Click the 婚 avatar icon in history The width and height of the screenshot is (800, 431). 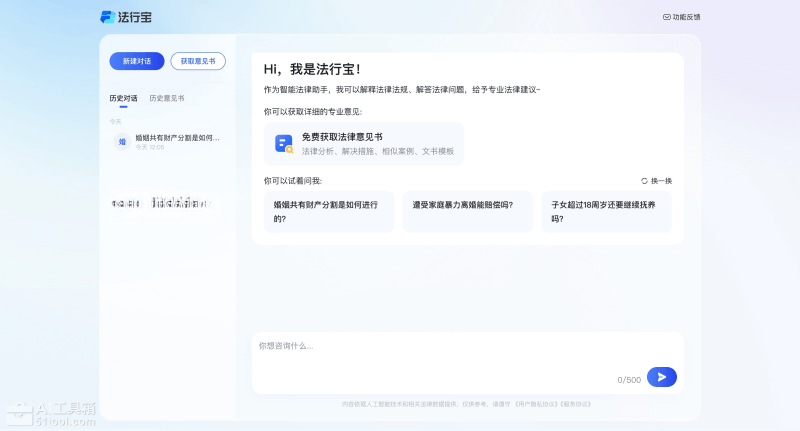coord(122,142)
